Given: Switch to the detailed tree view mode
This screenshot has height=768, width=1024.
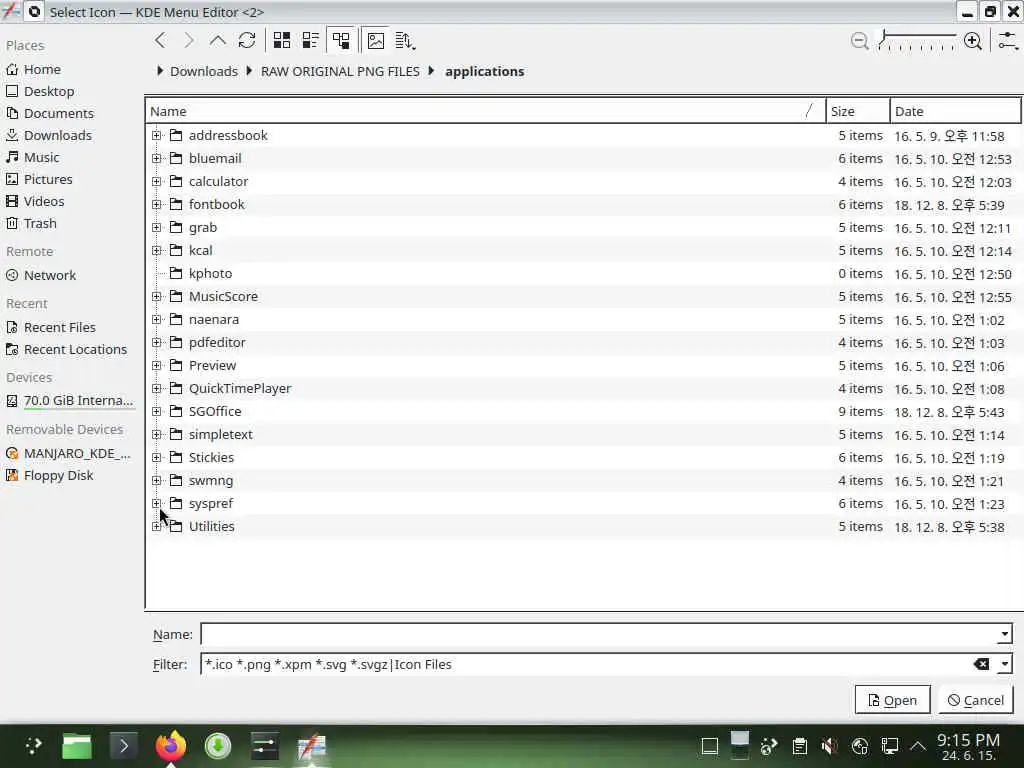Looking at the screenshot, I should click(341, 40).
